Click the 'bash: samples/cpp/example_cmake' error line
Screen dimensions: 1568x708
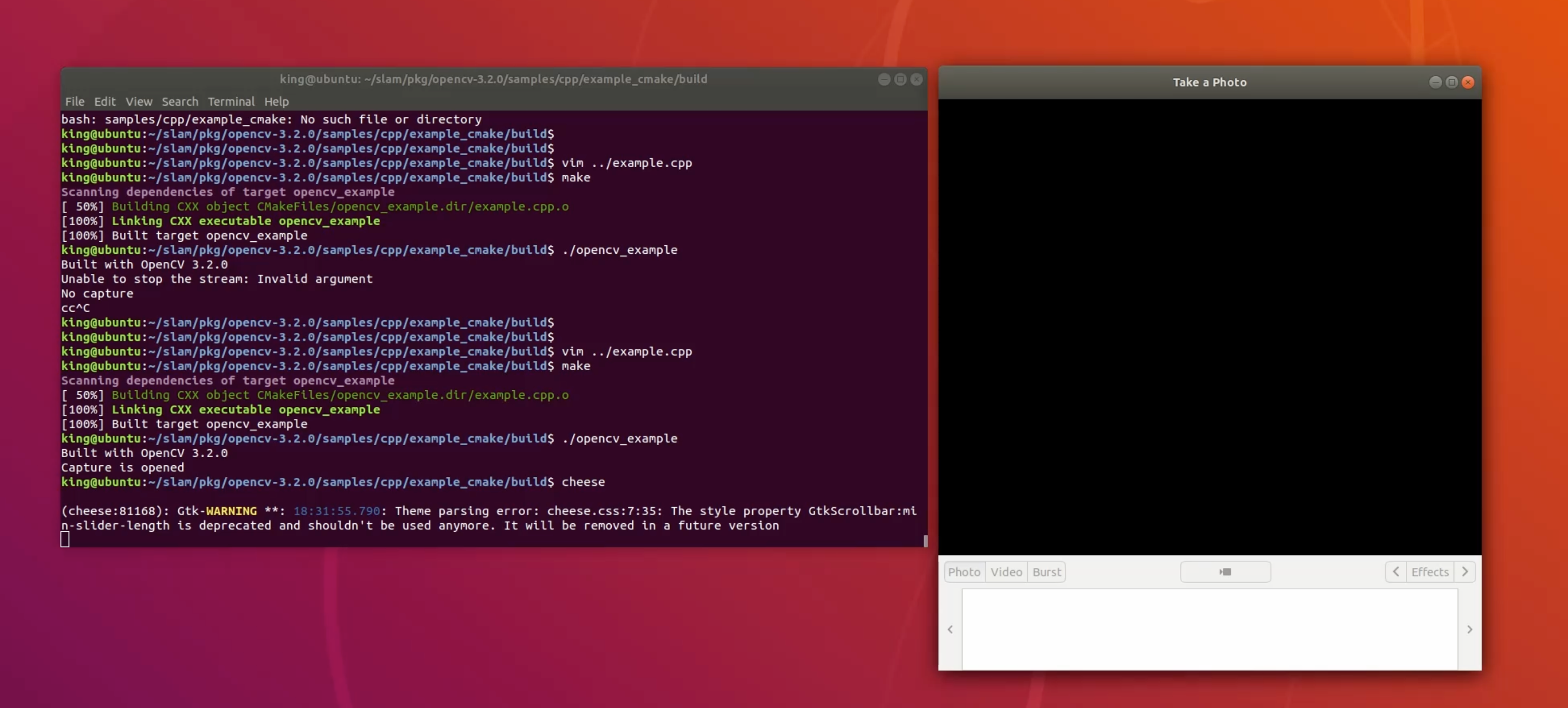coord(271,119)
